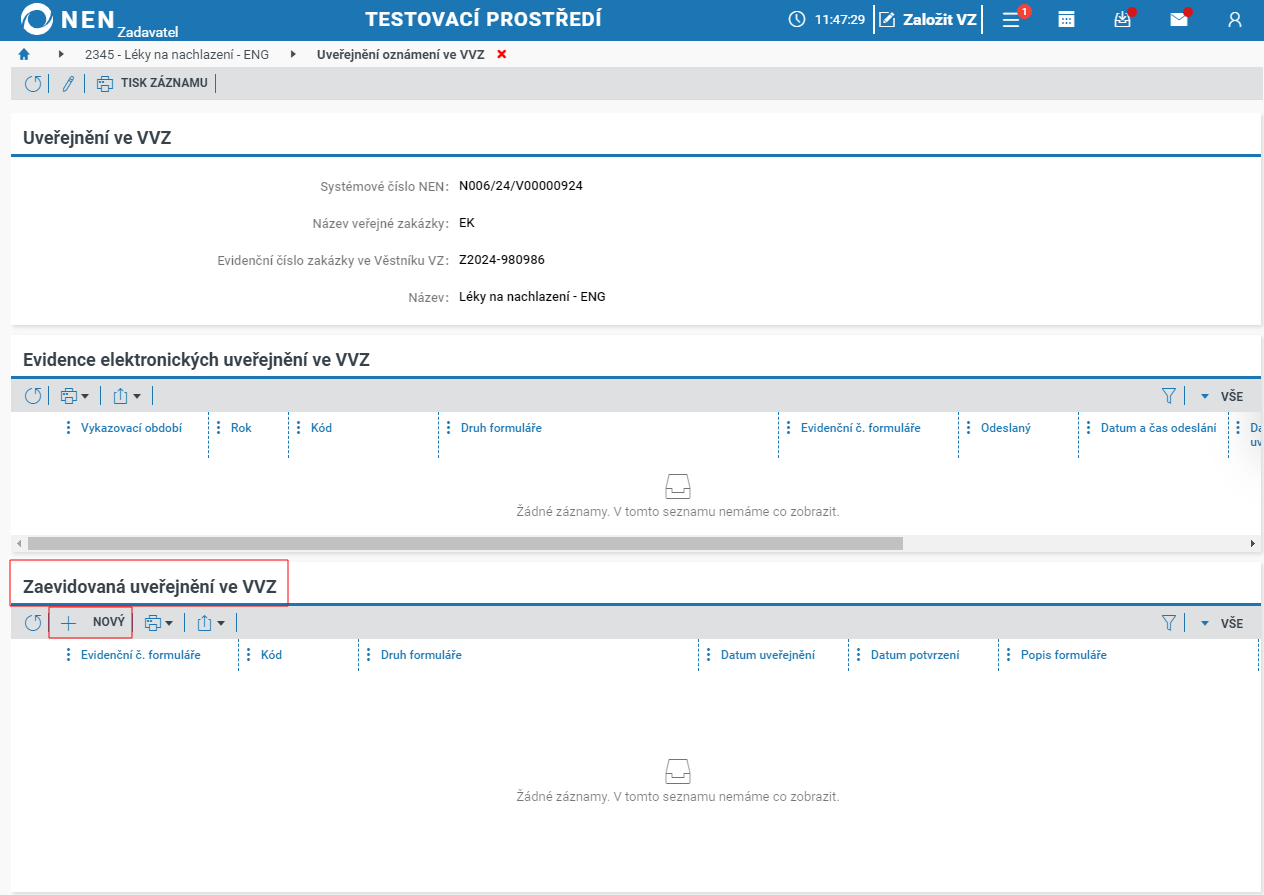Open the user profile icon

click(1235, 19)
